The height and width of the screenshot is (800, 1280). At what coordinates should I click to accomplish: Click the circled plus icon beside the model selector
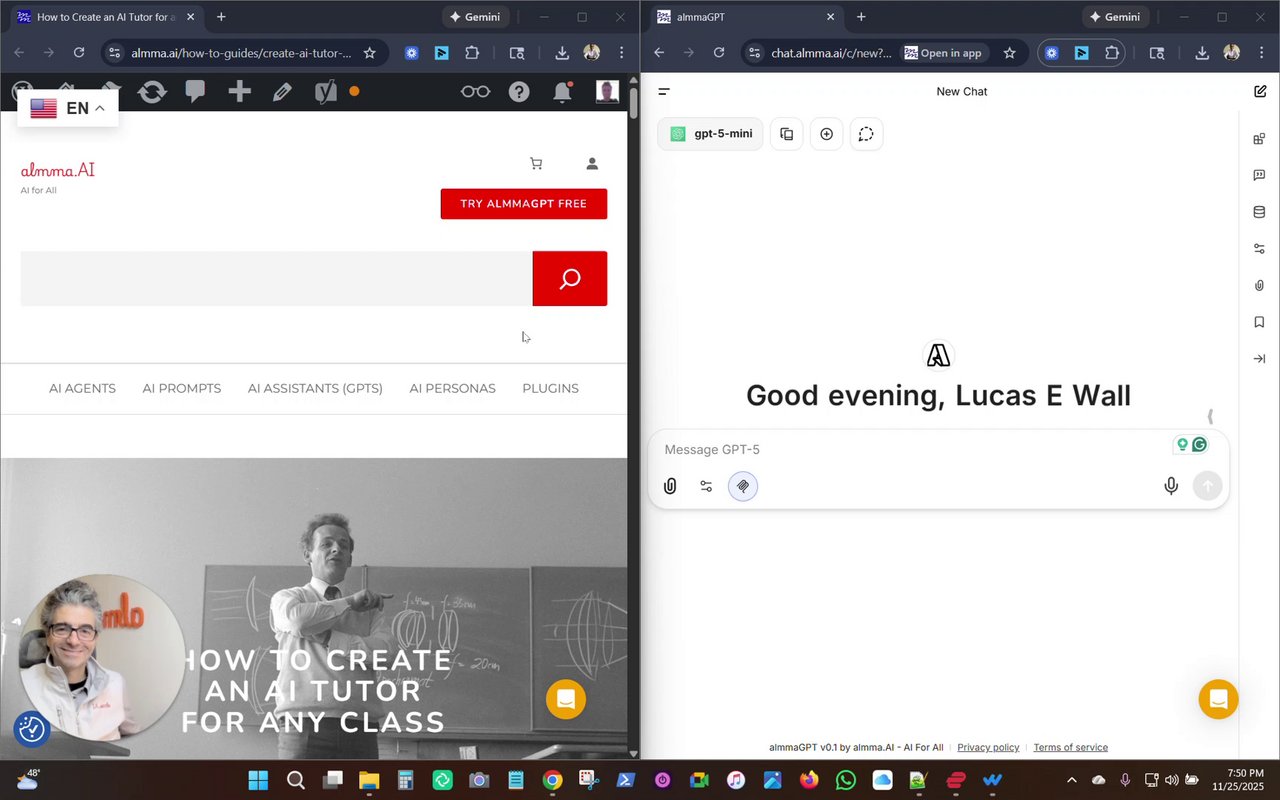point(826,134)
